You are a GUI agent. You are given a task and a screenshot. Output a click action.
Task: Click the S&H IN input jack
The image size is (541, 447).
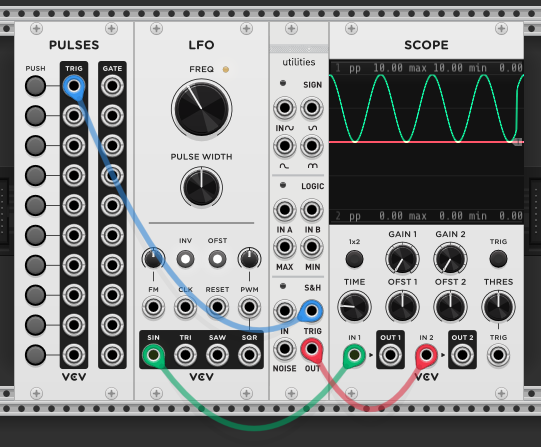(285, 311)
